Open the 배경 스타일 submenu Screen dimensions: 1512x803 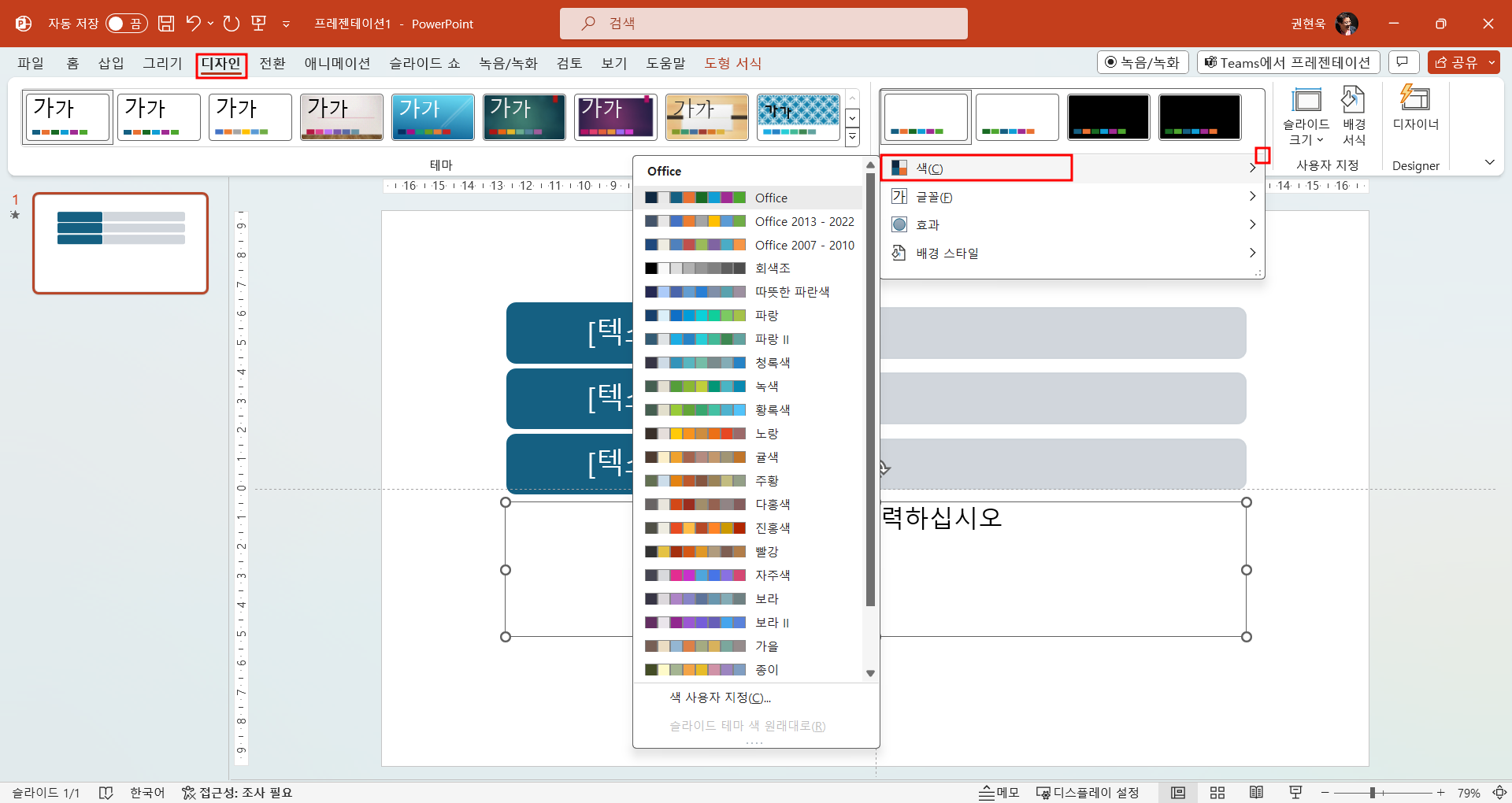1072,253
